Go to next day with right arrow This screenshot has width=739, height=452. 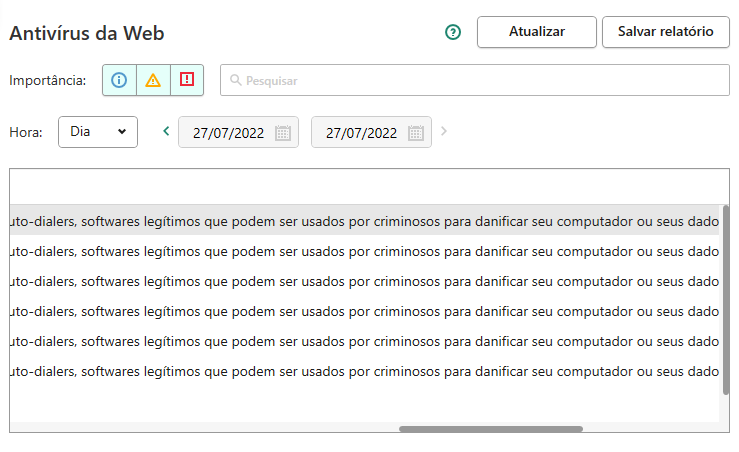pos(443,131)
